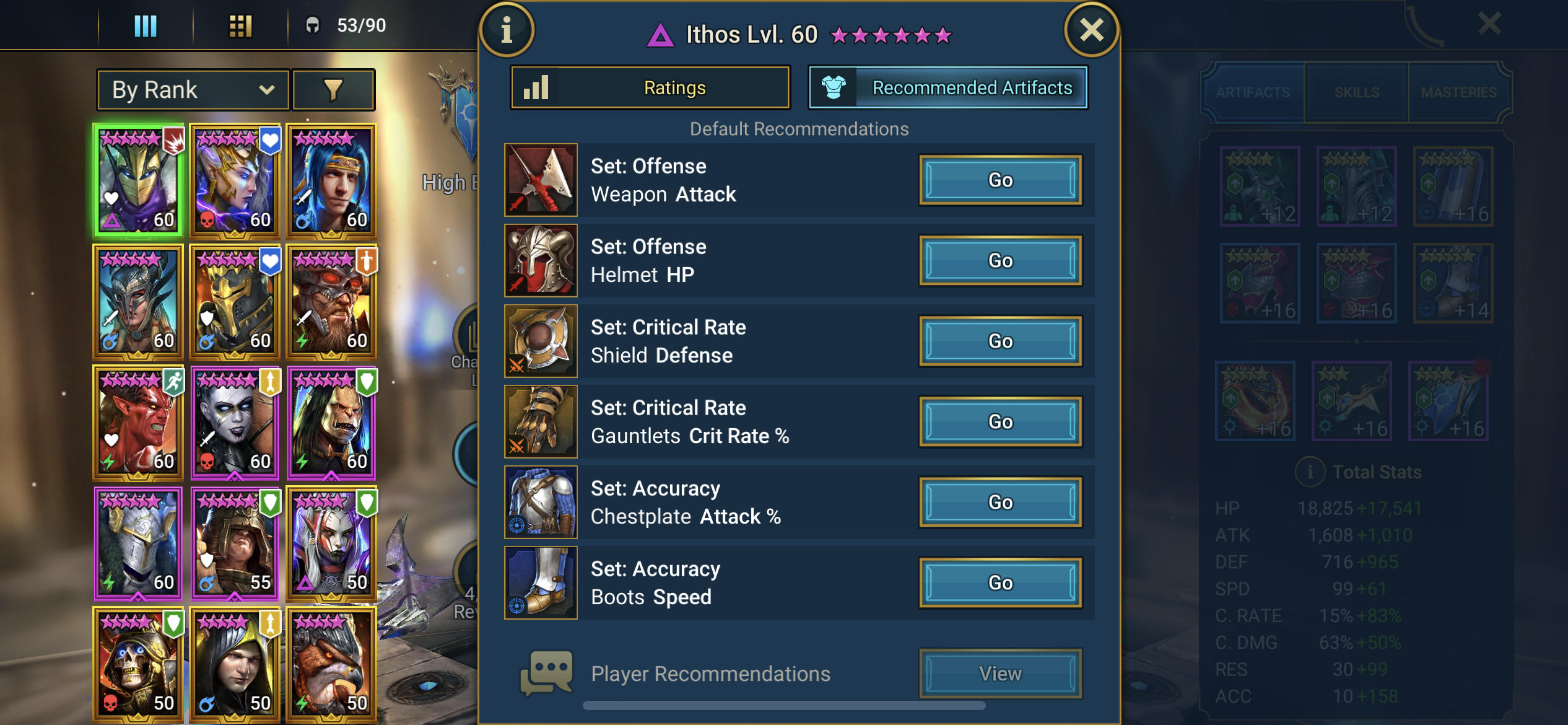Open the Ratings tab
The width and height of the screenshot is (1568, 725).
650,87
